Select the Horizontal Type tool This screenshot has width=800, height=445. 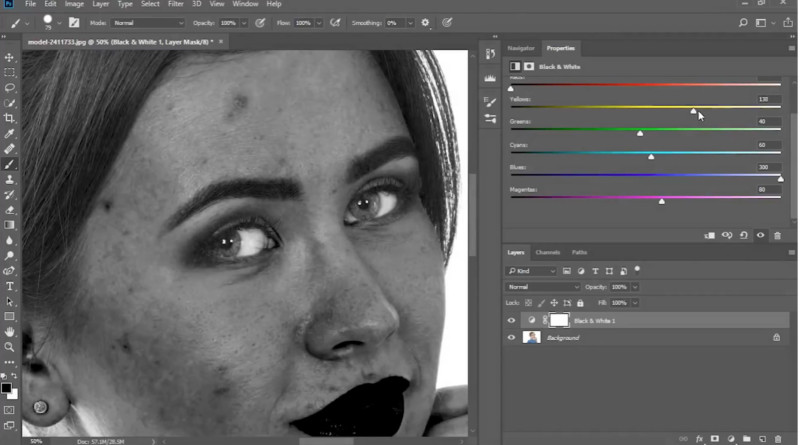10,286
